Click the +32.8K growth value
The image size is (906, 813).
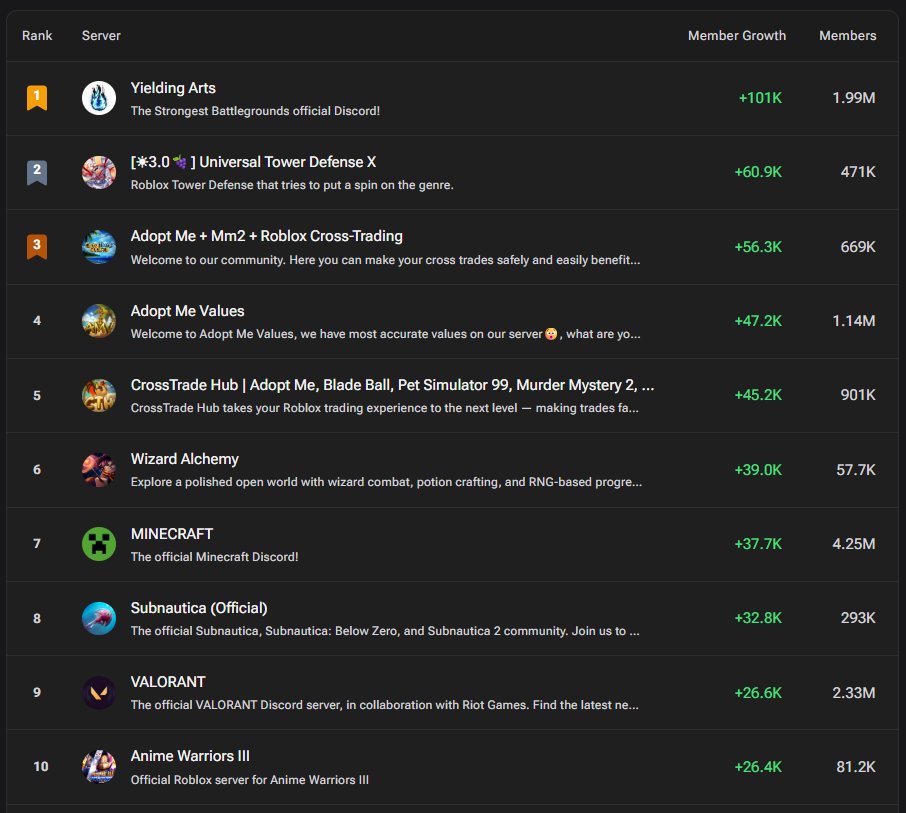click(x=758, y=618)
